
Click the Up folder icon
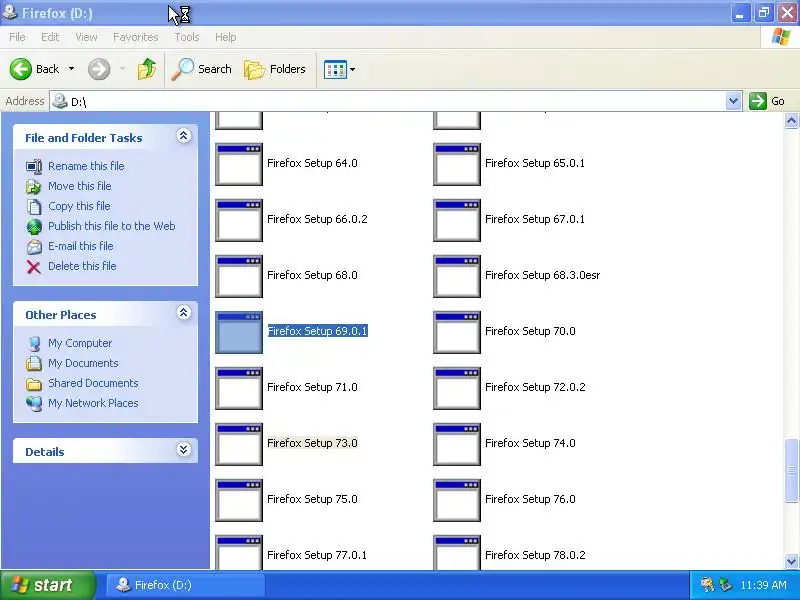pos(147,69)
